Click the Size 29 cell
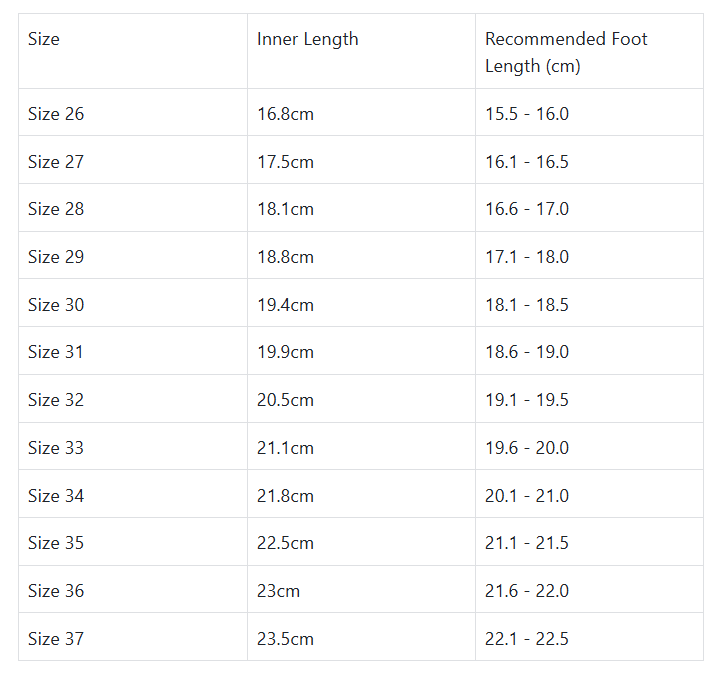The width and height of the screenshot is (723, 675). point(56,257)
